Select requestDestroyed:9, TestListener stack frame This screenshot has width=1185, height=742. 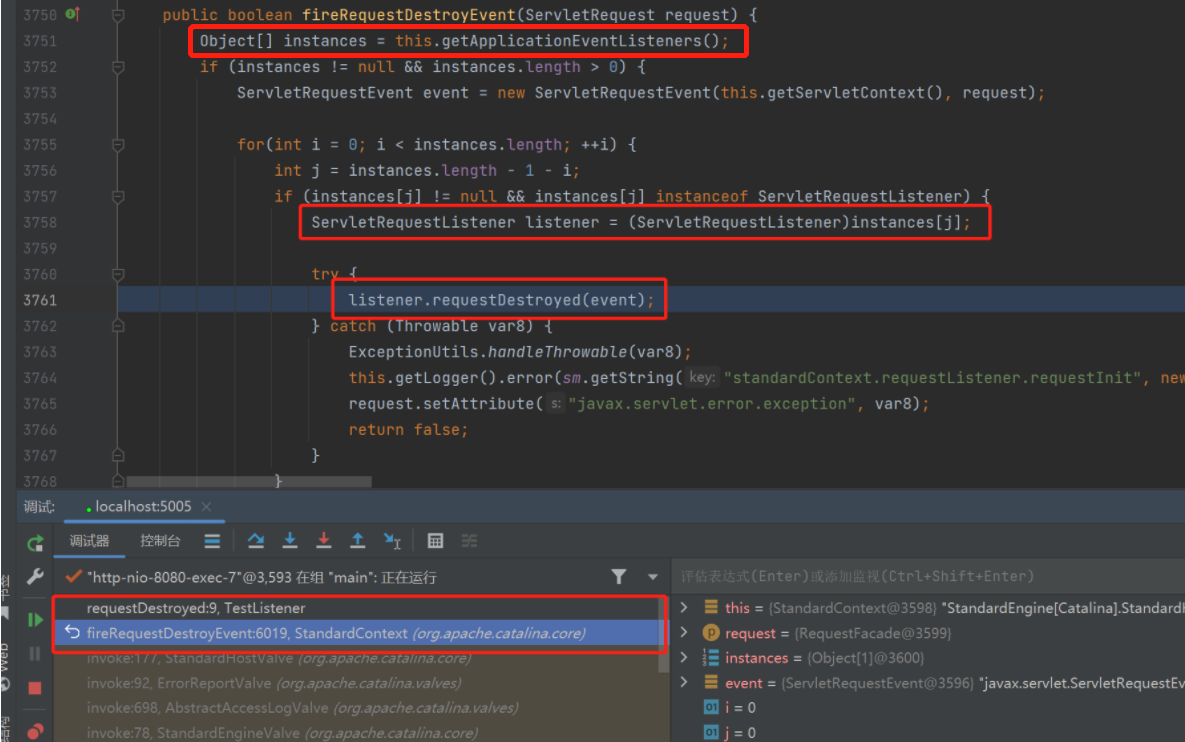click(x=196, y=608)
